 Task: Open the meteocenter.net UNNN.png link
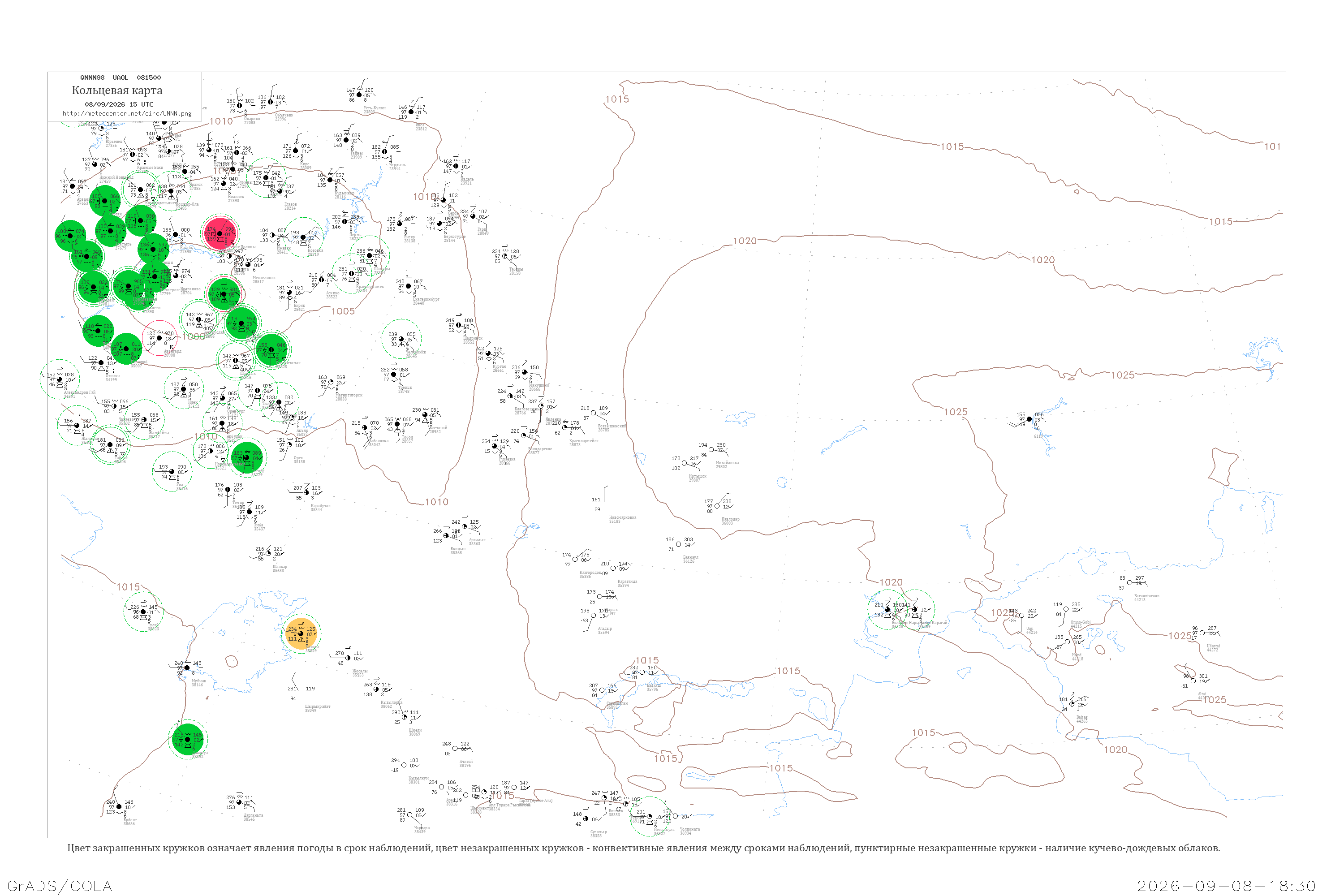click(127, 113)
